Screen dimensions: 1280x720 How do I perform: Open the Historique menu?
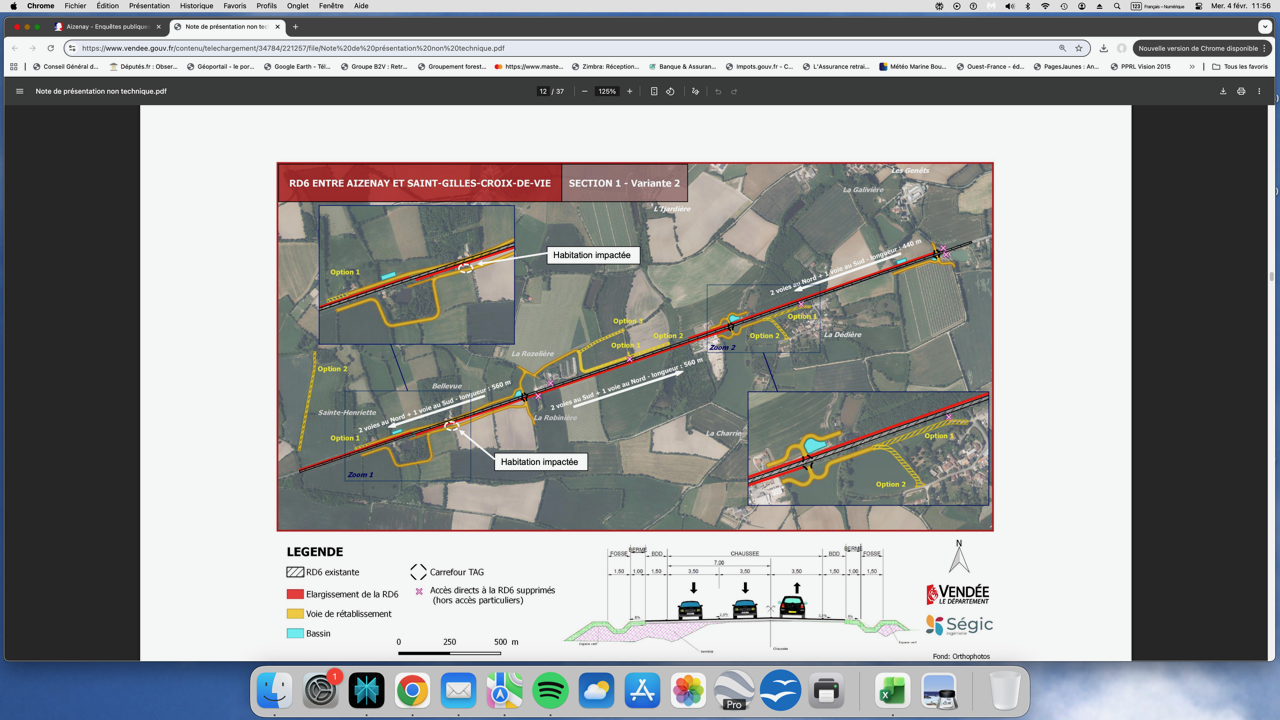196,6
